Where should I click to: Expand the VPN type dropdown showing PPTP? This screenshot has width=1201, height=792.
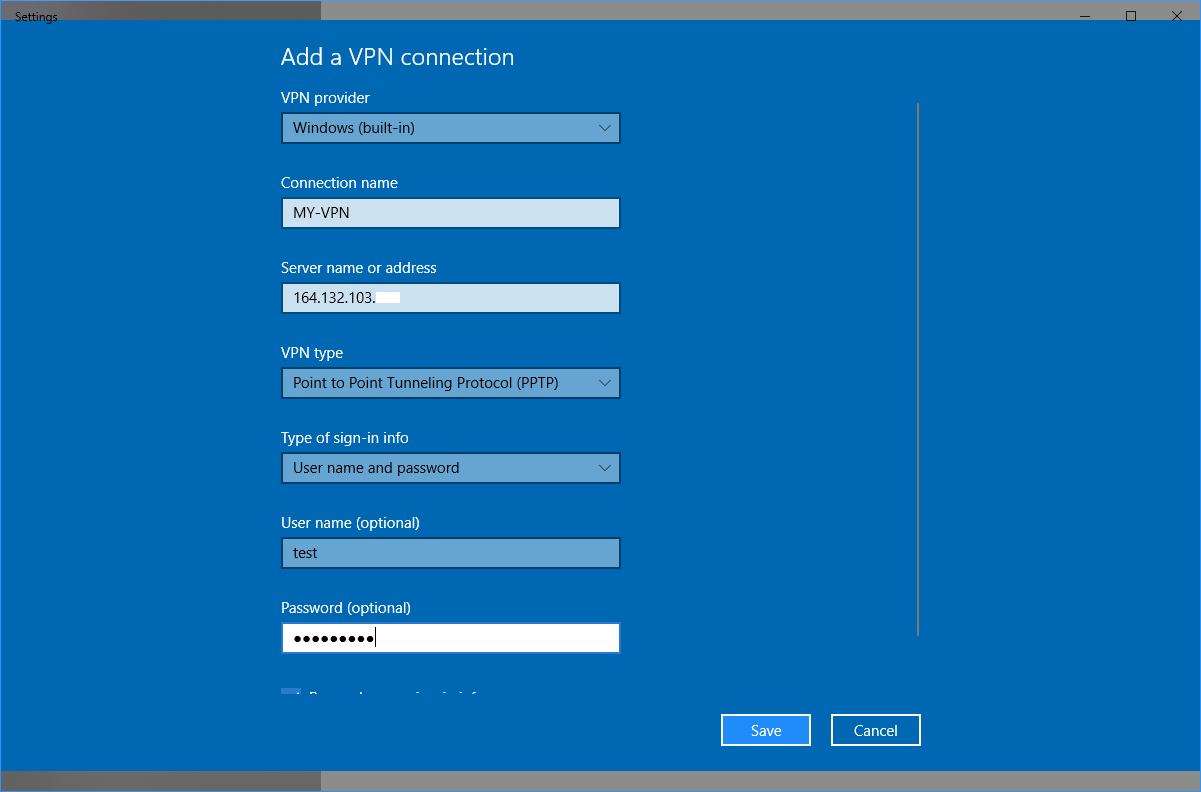[451, 383]
